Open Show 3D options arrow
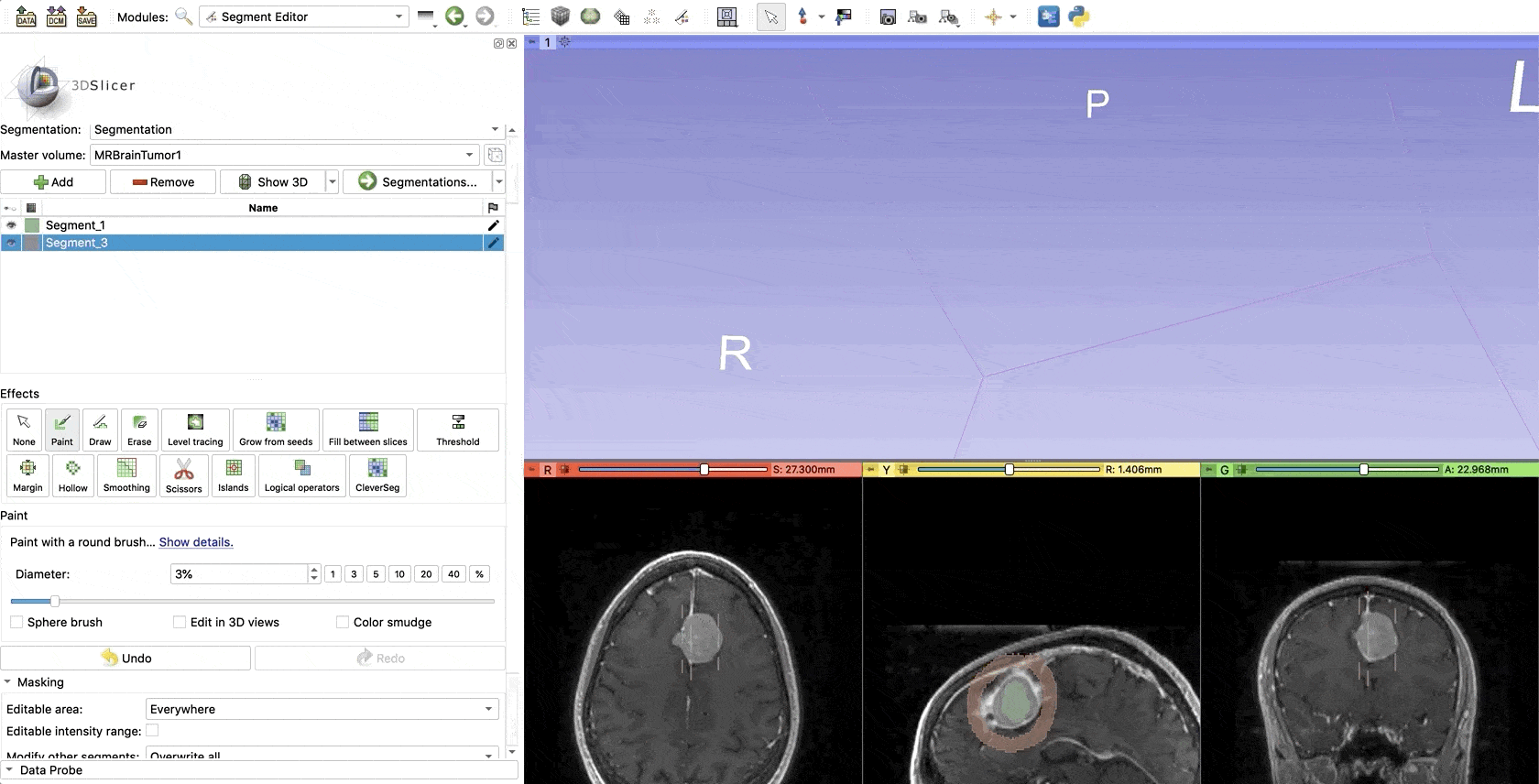1539x784 pixels. pyautogui.click(x=333, y=181)
